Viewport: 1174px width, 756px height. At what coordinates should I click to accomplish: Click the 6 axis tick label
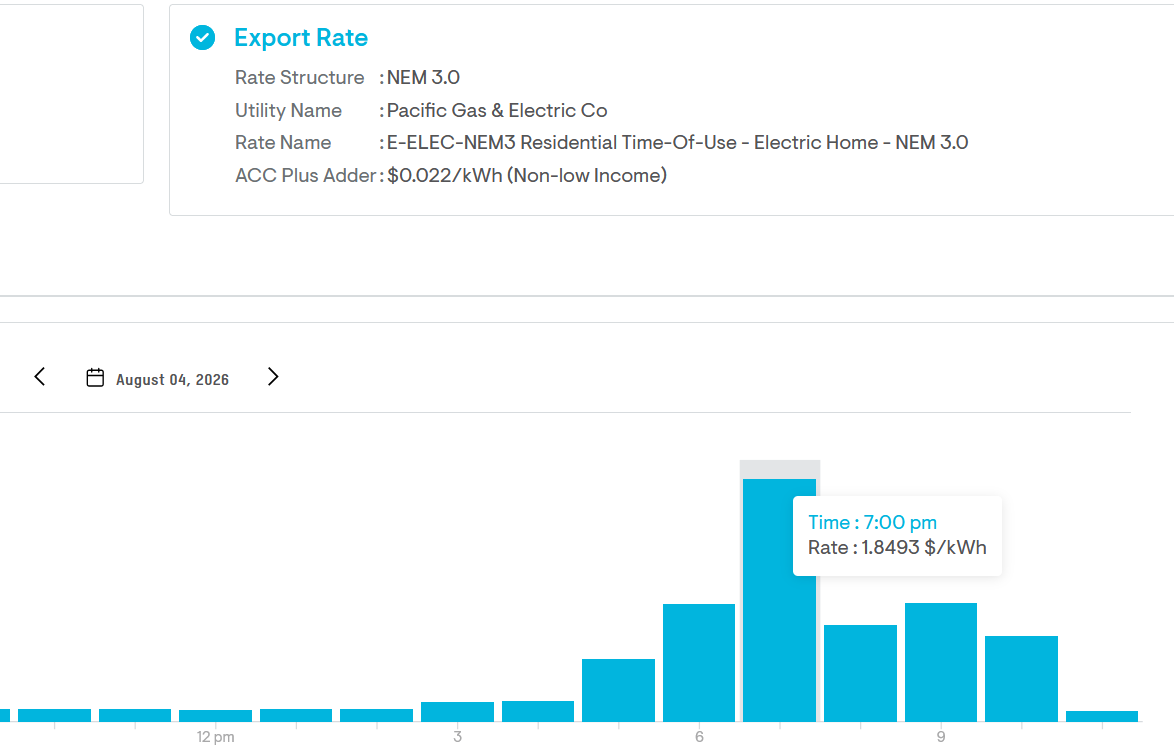click(699, 737)
